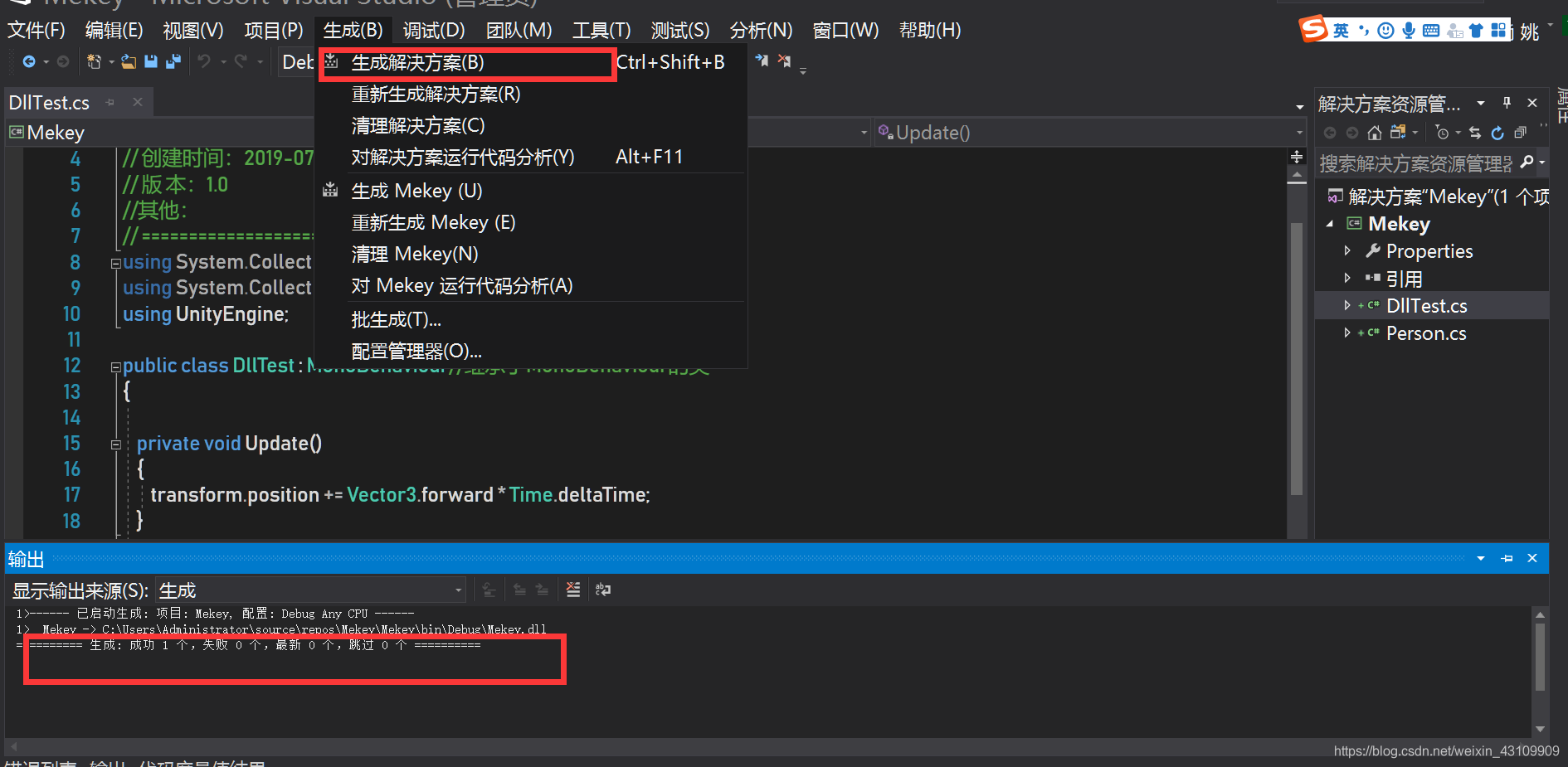Viewport: 1568px width, 767px height.
Task: Click the find message in code icon
Action: click(x=489, y=590)
